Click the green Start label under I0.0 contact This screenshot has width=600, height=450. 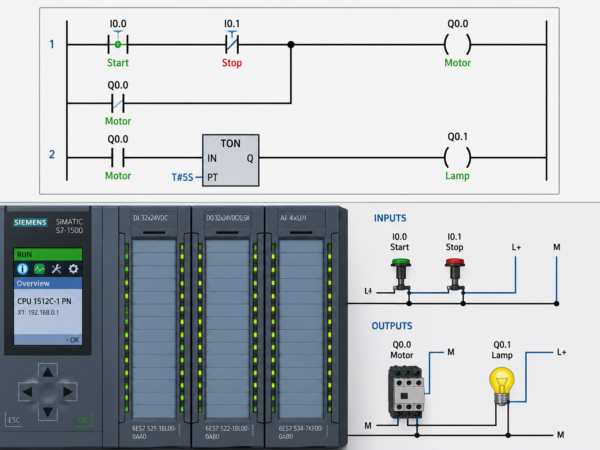pos(118,63)
